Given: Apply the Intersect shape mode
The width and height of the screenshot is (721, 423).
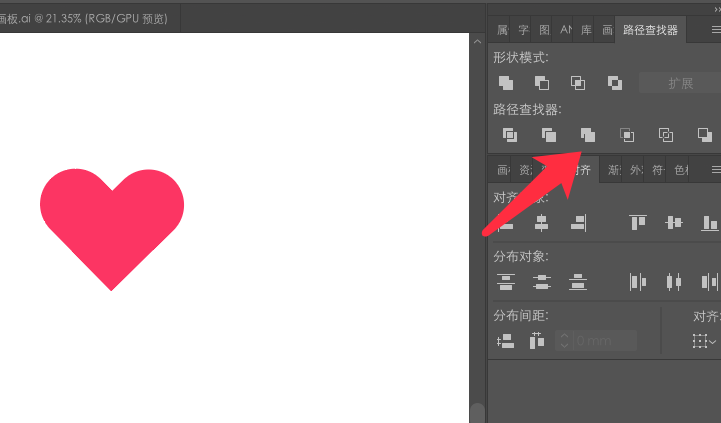Looking at the screenshot, I should pyautogui.click(x=578, y=83).
